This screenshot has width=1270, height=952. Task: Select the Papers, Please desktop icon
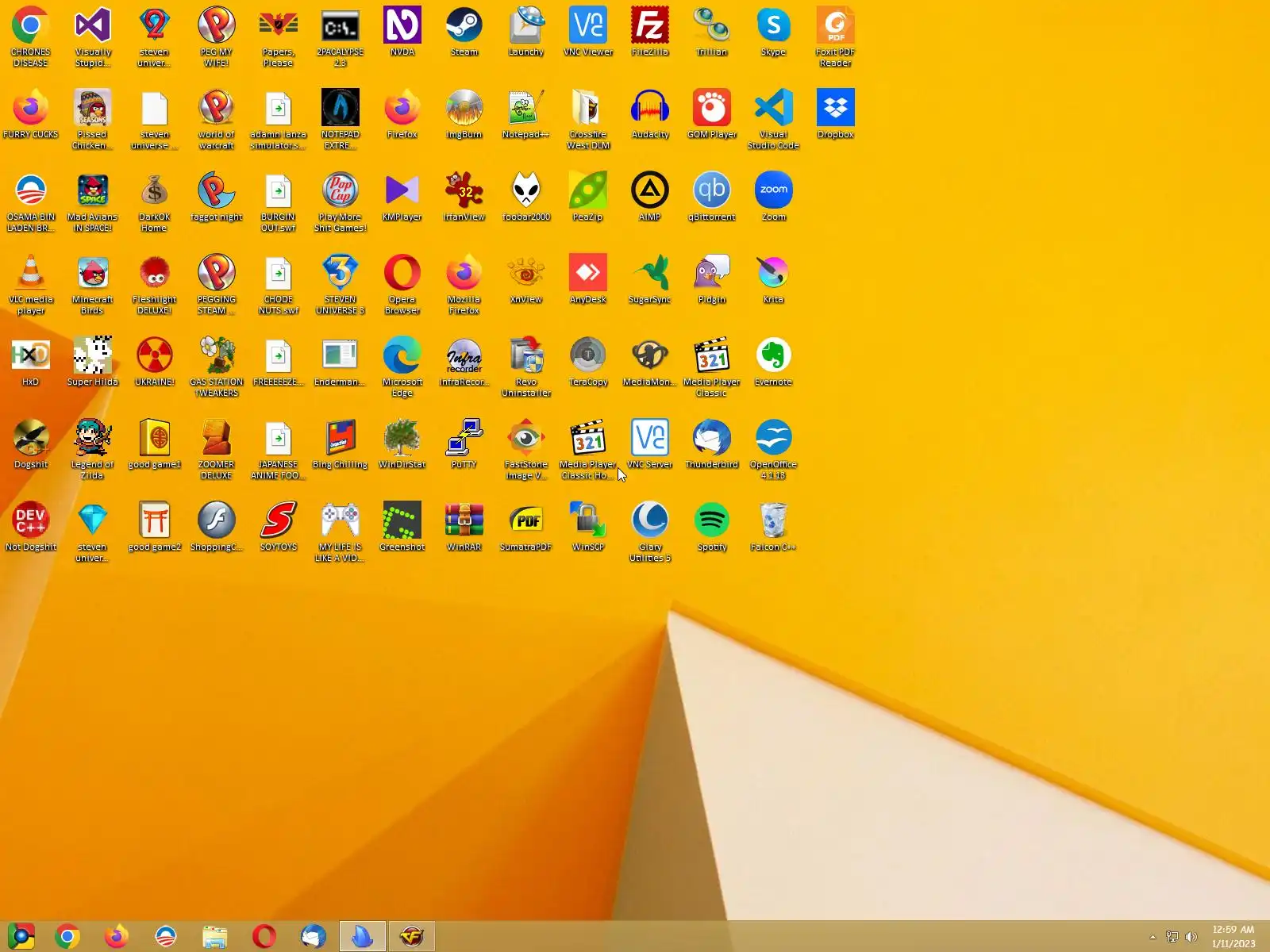(x=279, y=37)
